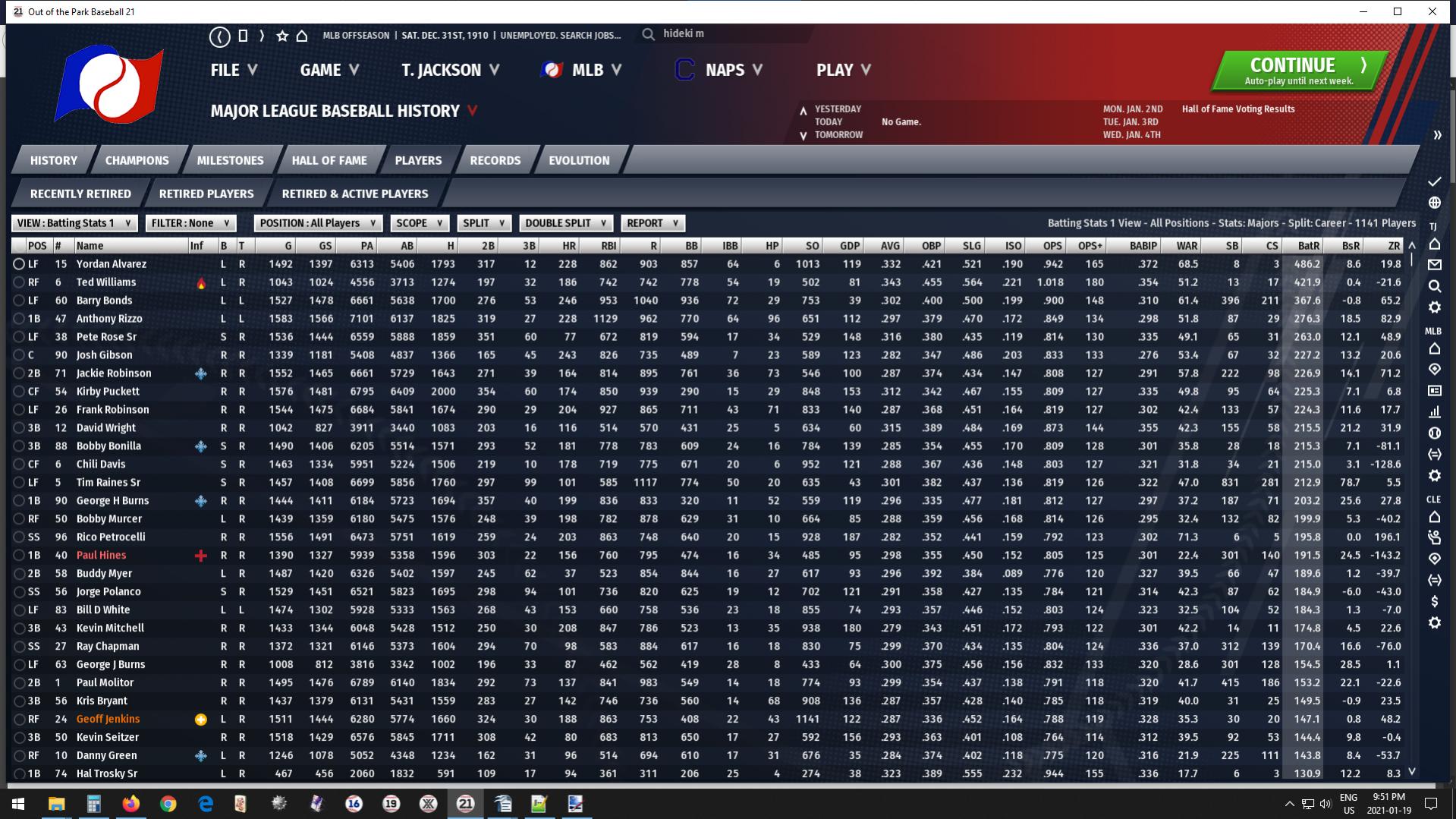Open the VIEW: Batting Stats 1 dropdown

click(x=74, y=223)
